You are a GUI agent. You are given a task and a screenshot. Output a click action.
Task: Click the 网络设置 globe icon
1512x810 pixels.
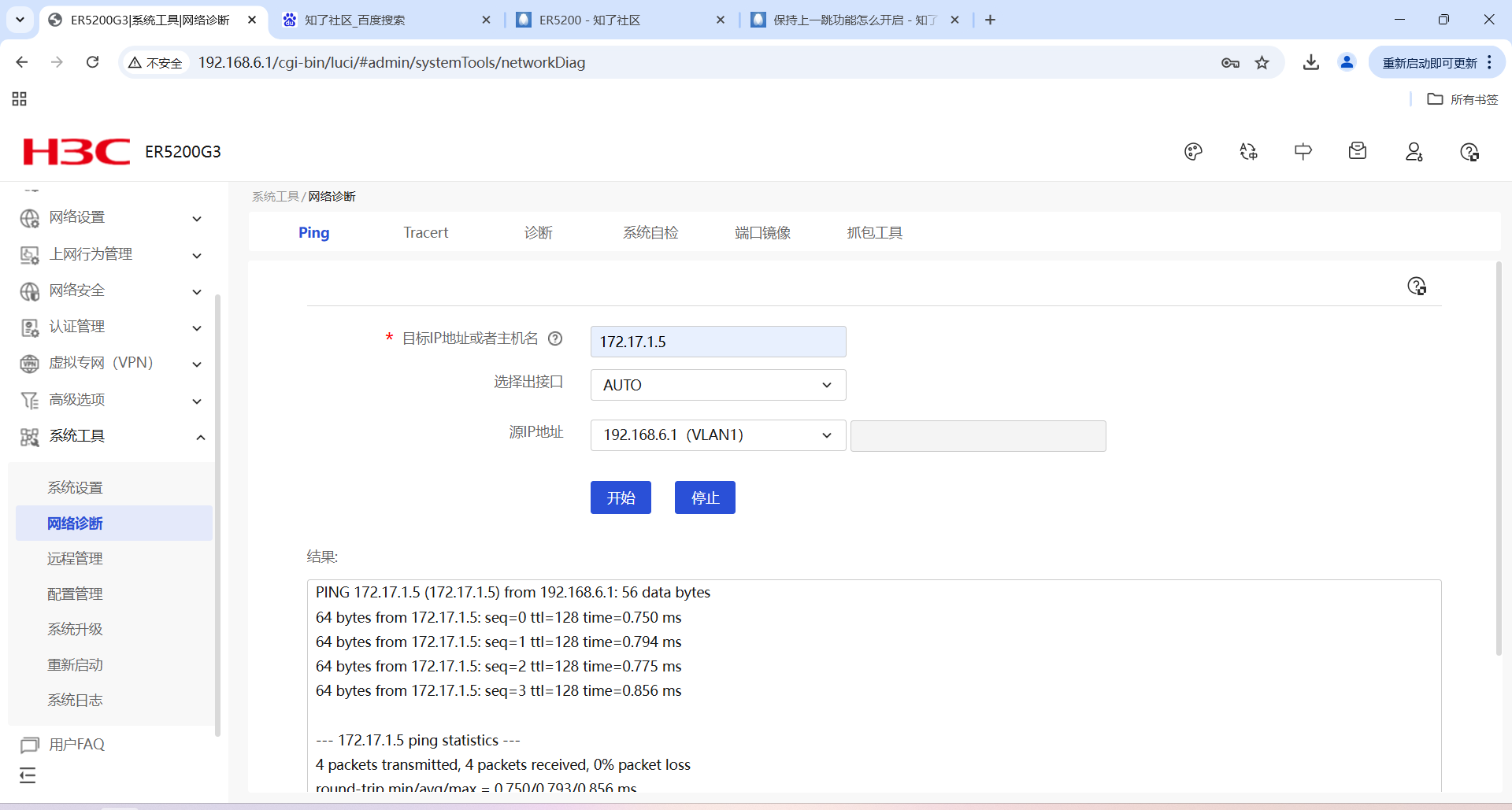[x=30, y=218]
